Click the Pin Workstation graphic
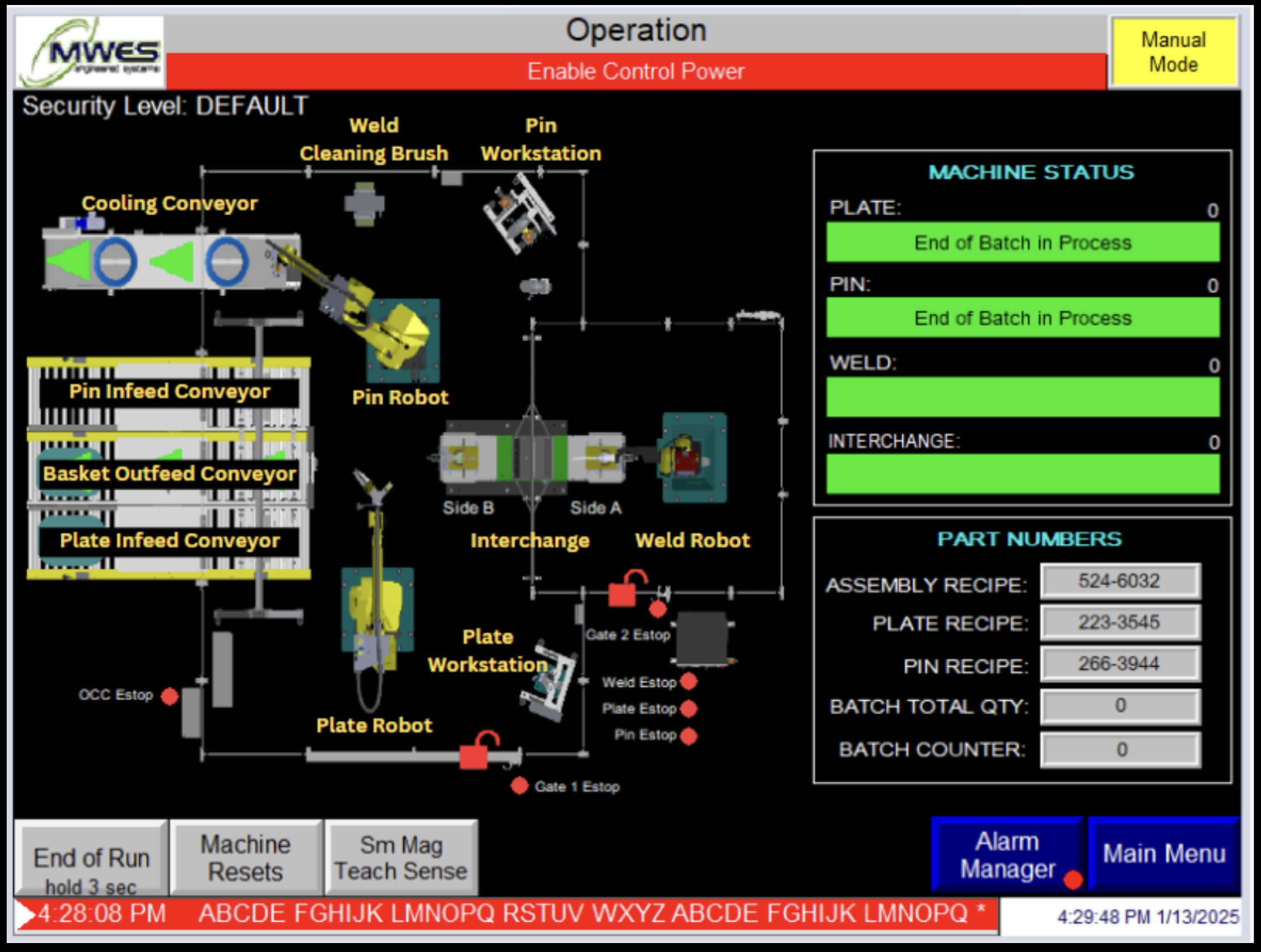 click(519, 214)
